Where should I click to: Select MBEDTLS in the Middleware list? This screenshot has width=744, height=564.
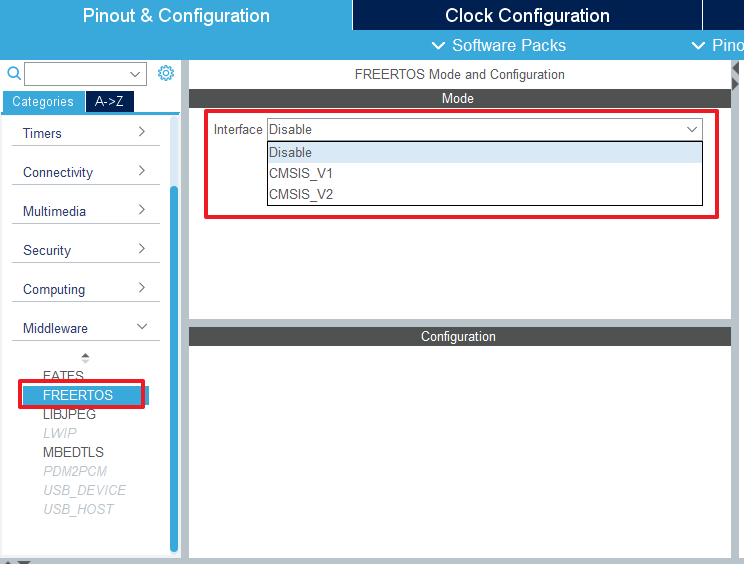(x=73, y=452)
